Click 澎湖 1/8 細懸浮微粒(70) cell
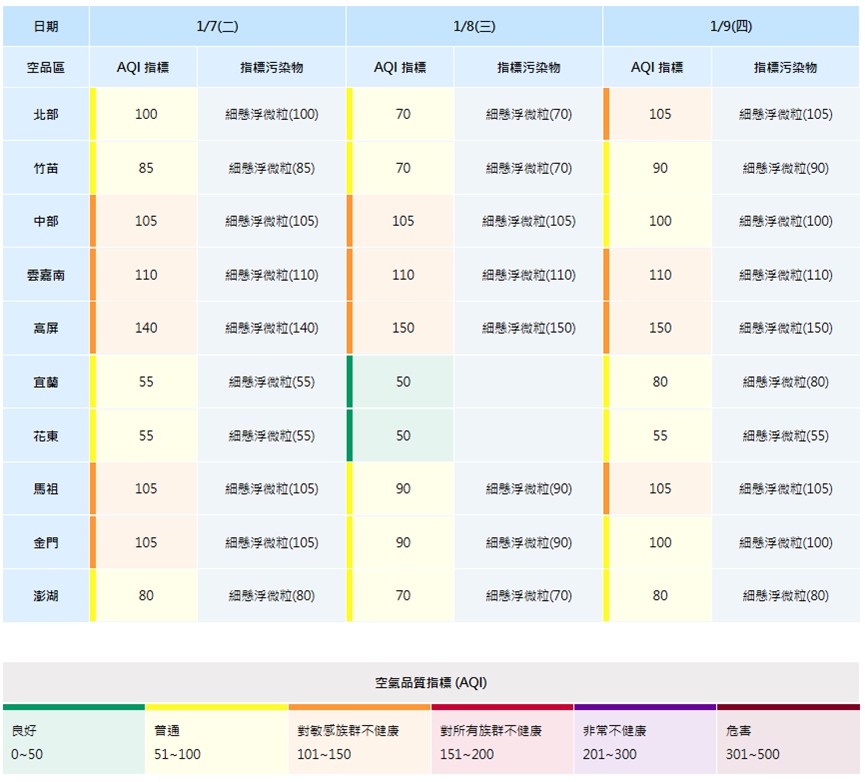 point(529,596)
